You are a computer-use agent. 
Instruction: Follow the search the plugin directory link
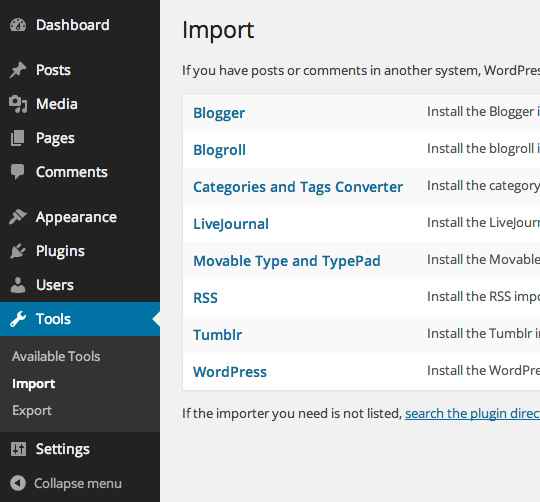[x=472, y=414]
